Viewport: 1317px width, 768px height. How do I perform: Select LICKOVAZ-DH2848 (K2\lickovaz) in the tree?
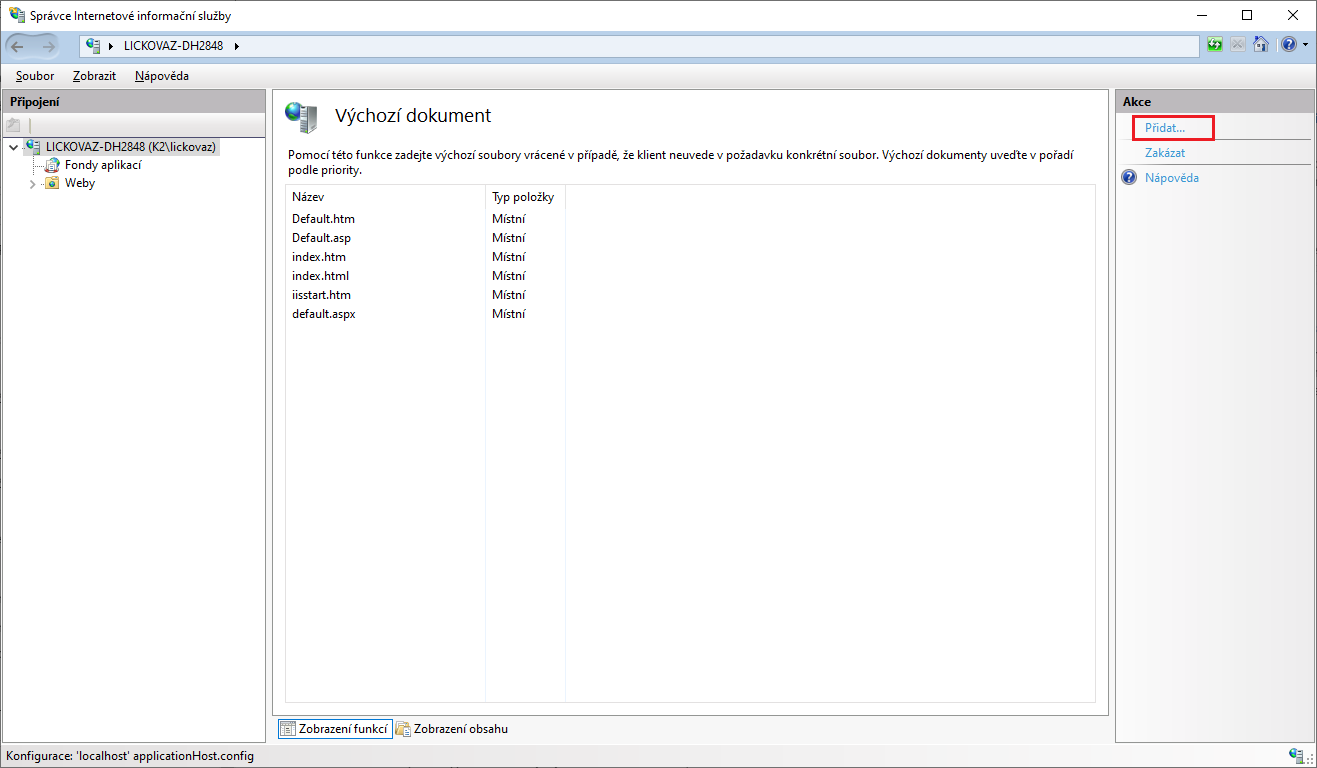(x=131, y=147)
